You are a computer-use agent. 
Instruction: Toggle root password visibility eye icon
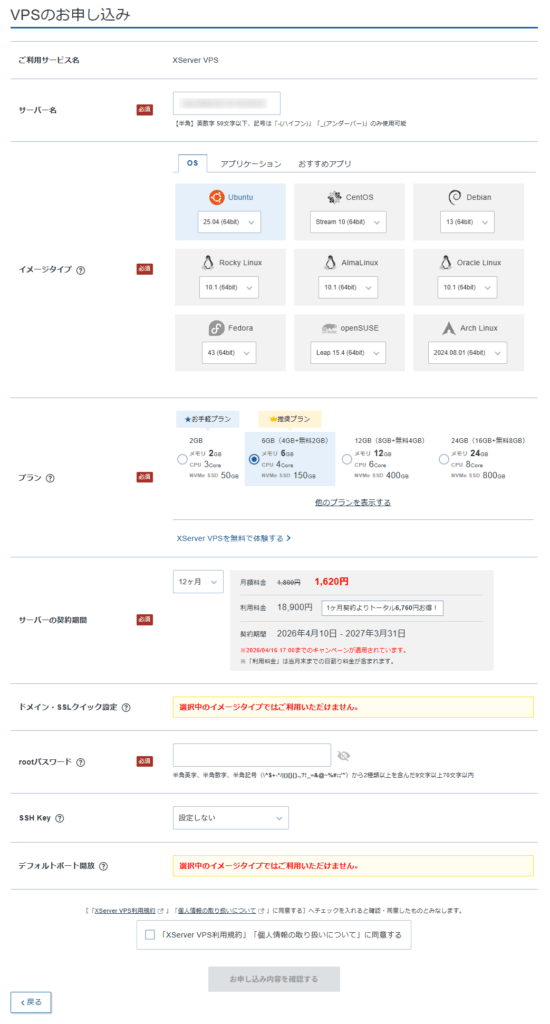(344, 756)
